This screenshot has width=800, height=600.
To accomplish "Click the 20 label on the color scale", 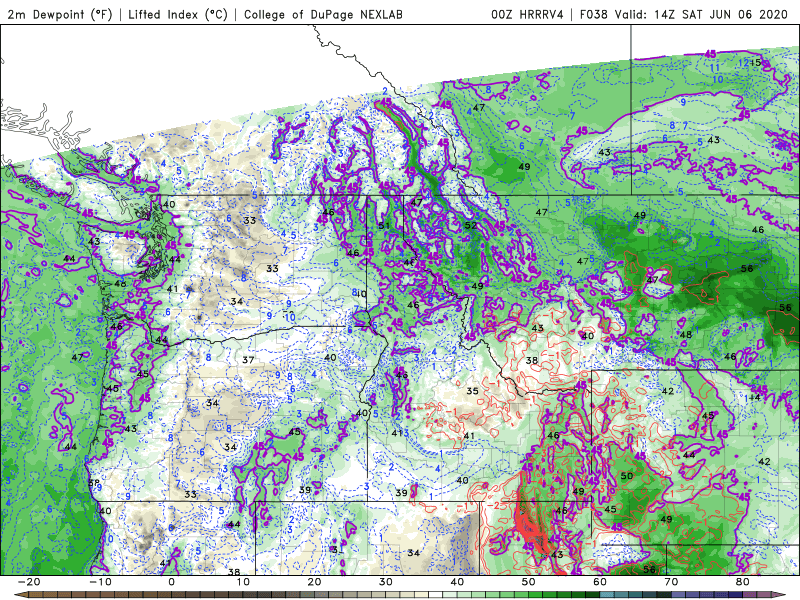I will pos(314,582).
